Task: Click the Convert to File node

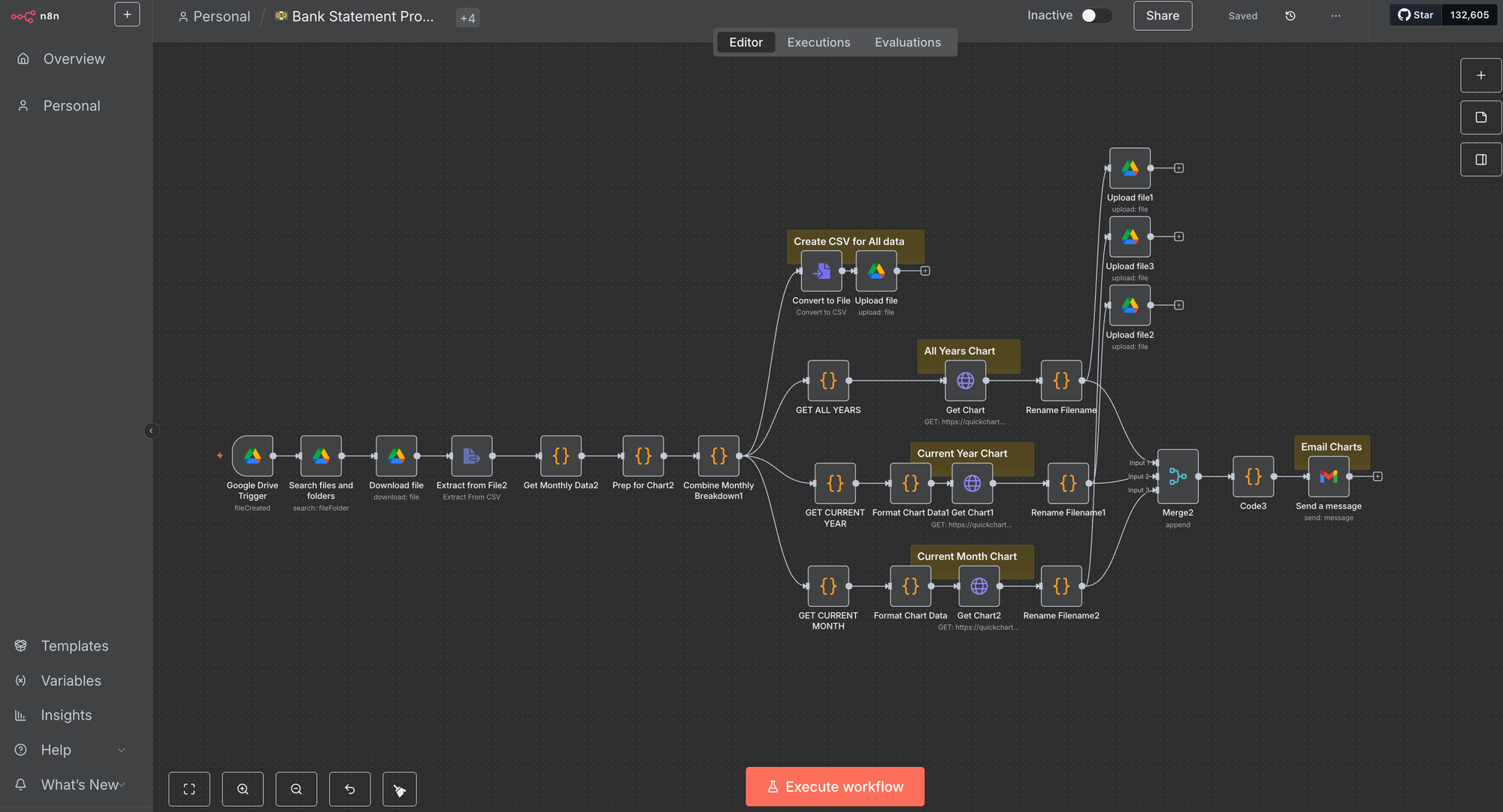Action: (821, 271)
